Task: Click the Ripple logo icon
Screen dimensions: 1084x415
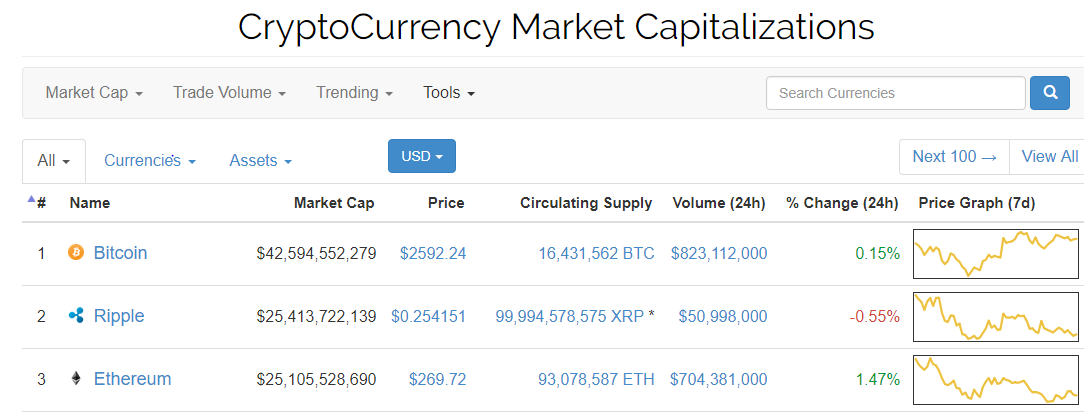Action: 76,316
